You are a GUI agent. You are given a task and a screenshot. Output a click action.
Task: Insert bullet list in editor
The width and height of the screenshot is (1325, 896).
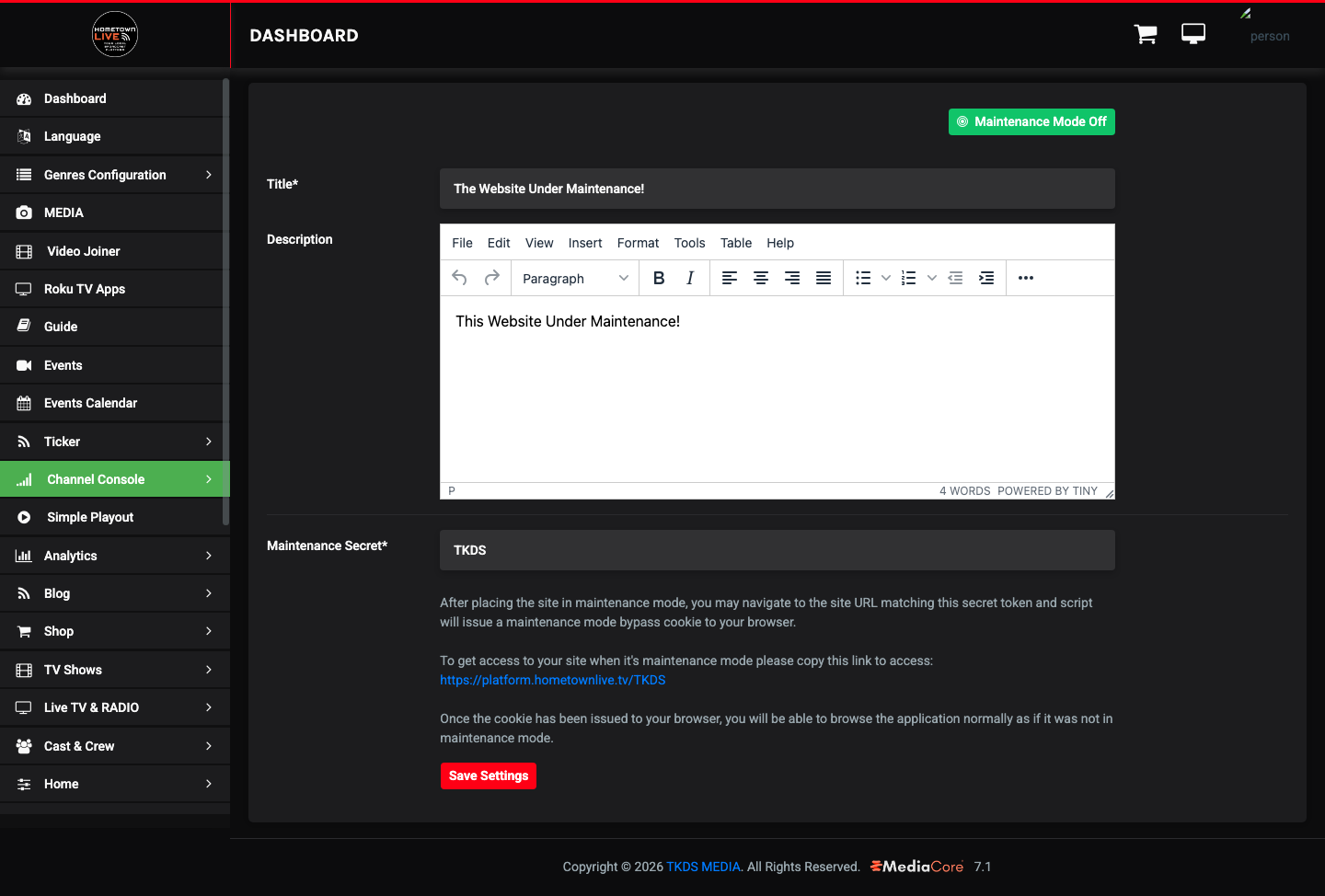863,278
